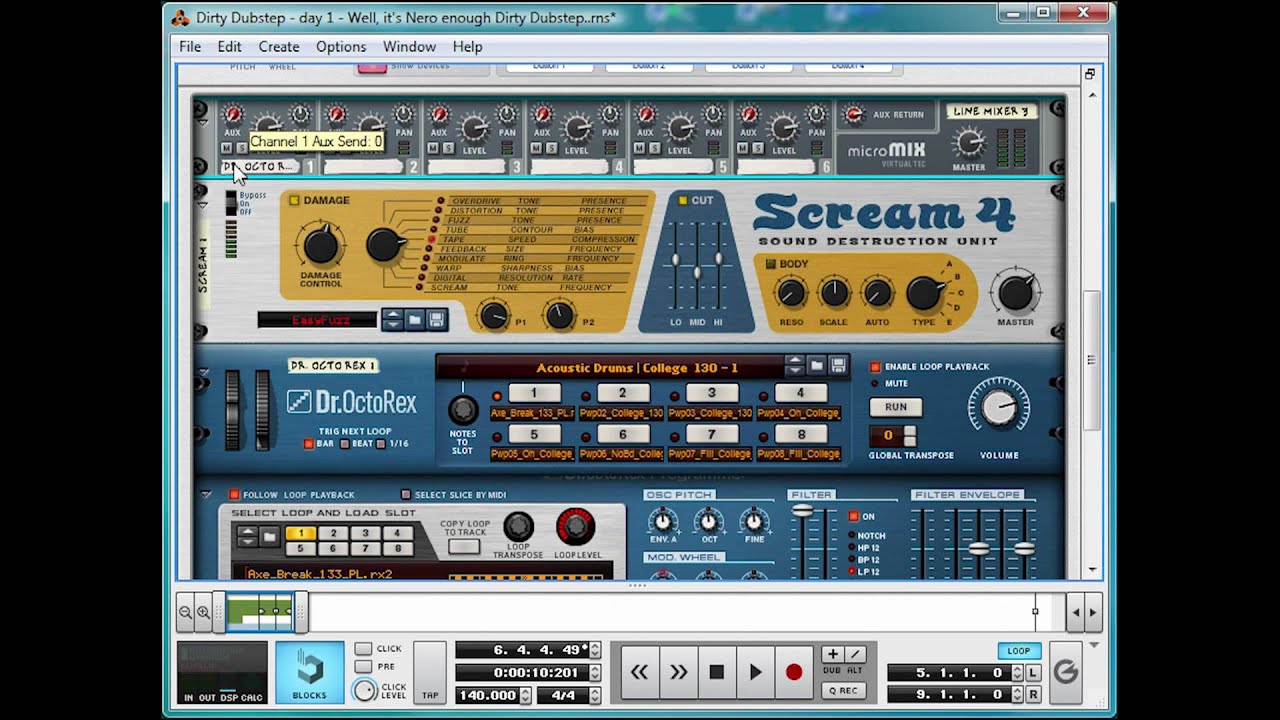Image resolution: width=1280 pixels, height=720 pixels.
Task: Click the Rewind transport button
Action: (x=639, y=672)
